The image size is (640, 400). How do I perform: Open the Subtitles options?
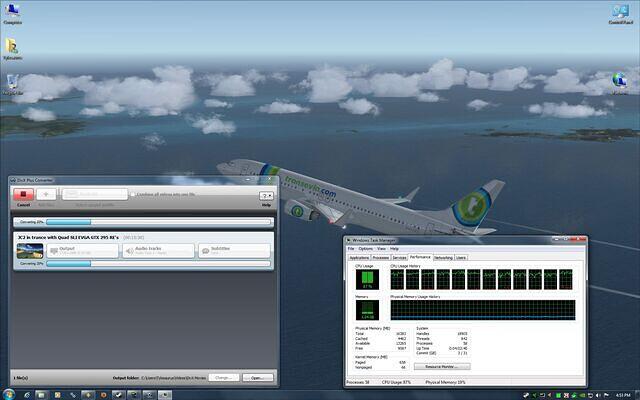point(233,250)
